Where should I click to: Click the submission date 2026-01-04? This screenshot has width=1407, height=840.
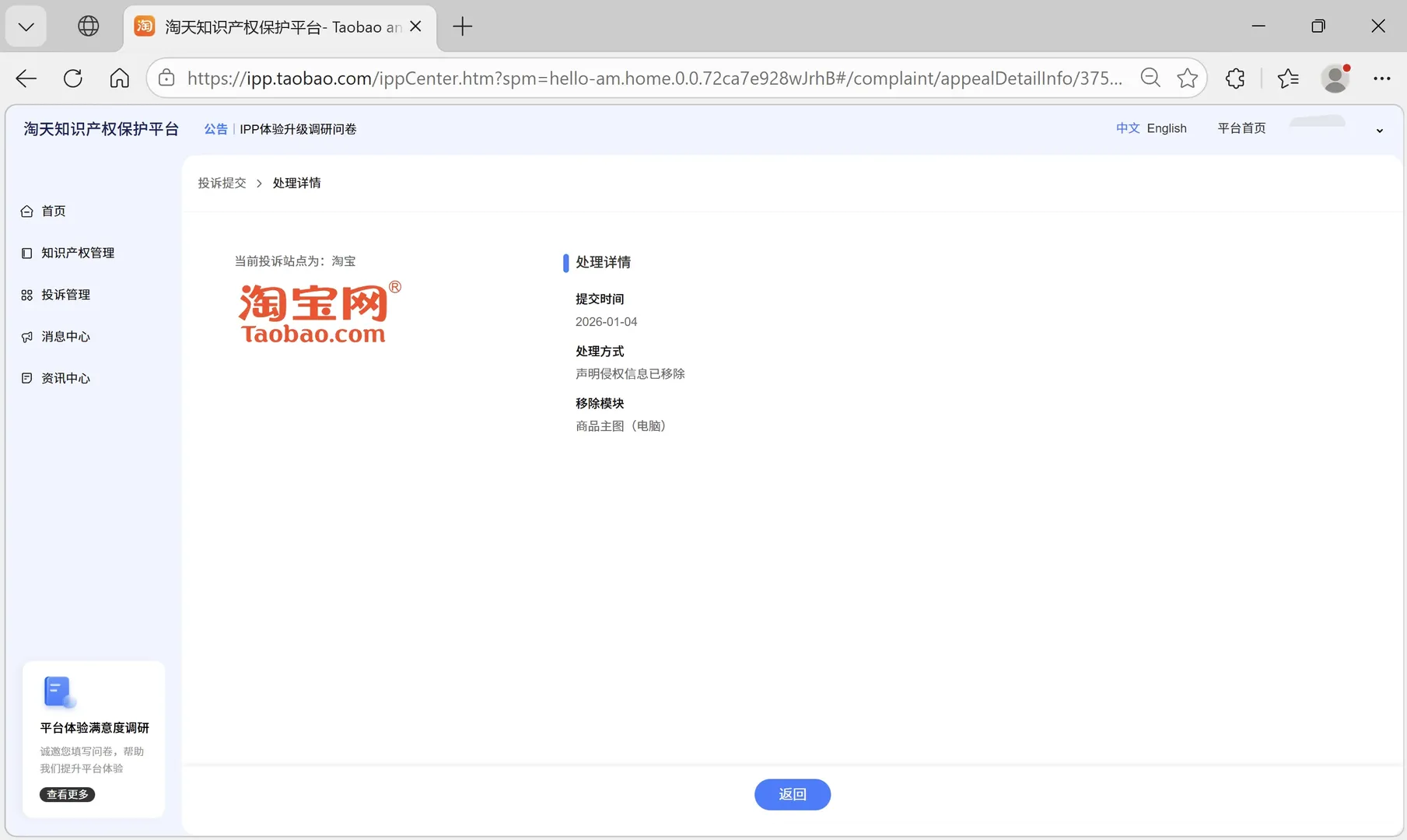[x=606, y=322]
